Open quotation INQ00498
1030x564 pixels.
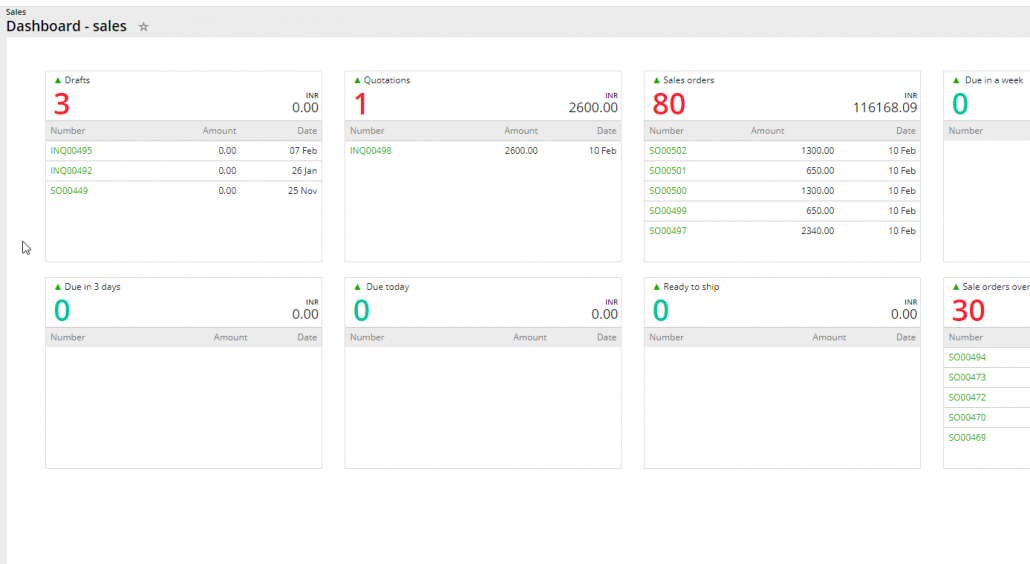point(370,150)
